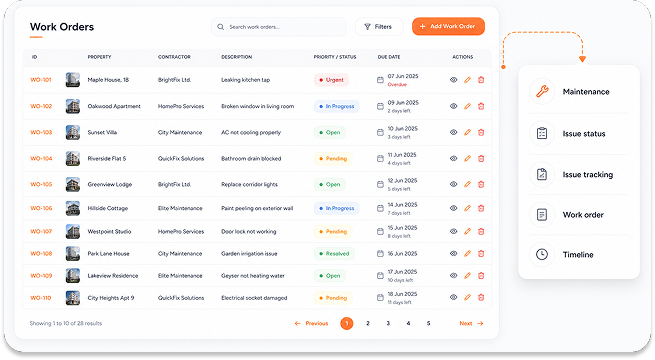Select page 2 in pagination
655x360 pixels.
(x=368, y=323)
